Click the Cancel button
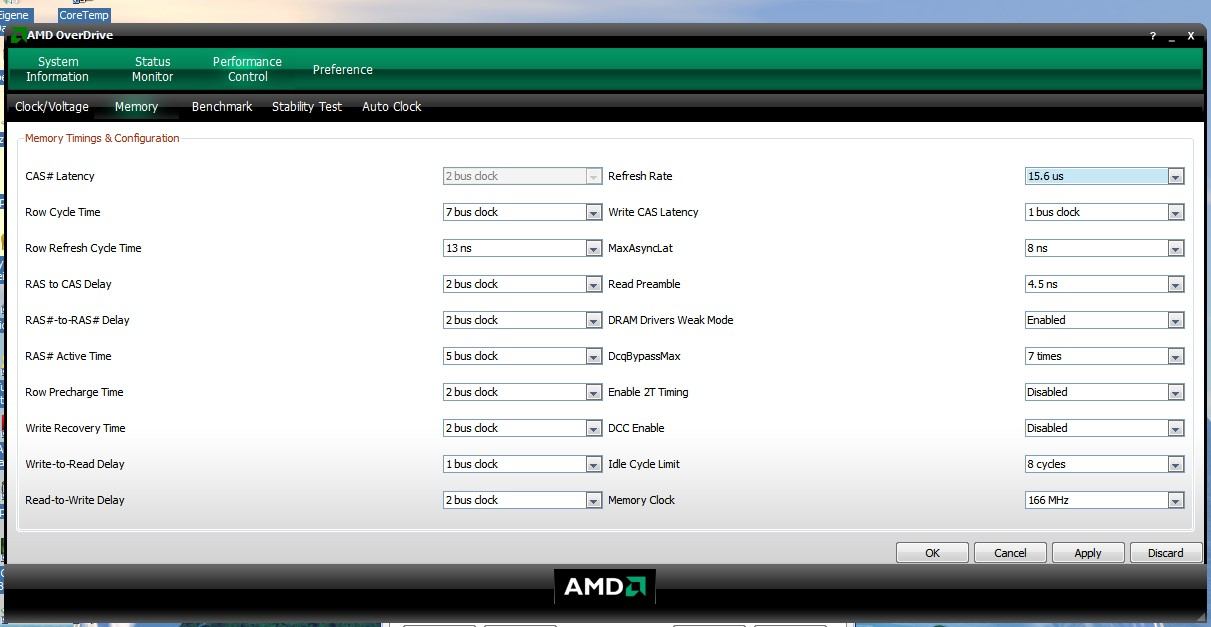Screen dimensions: 1211x627 click(x=1010, y=552)
